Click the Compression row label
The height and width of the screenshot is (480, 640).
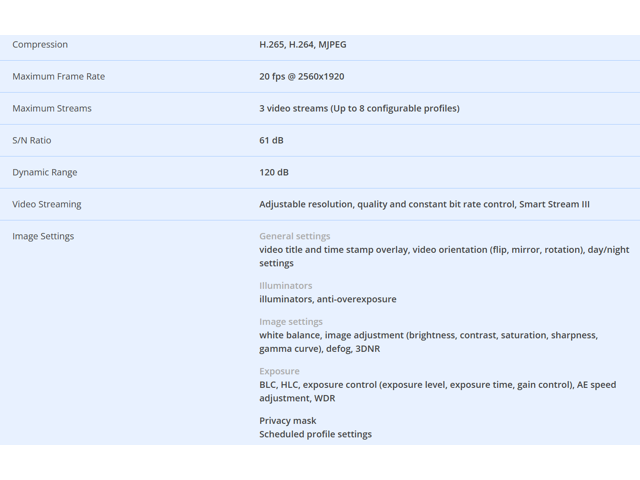coord(40,45)
